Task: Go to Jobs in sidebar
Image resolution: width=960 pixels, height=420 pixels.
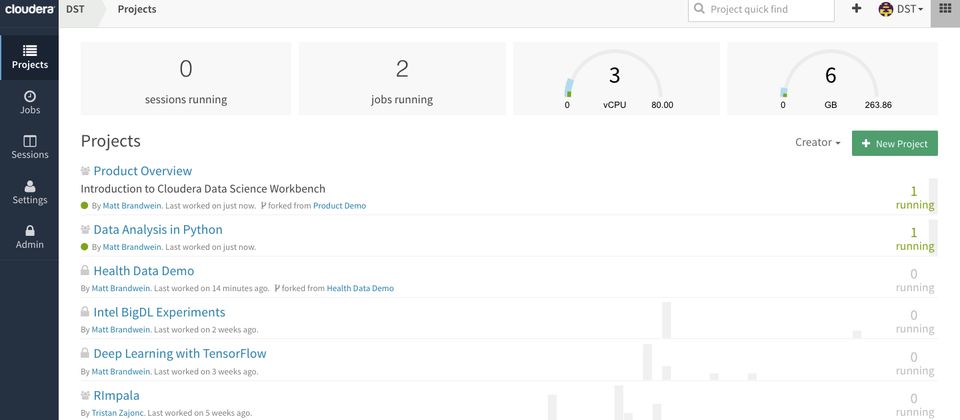Action: (x=29, y=102)
